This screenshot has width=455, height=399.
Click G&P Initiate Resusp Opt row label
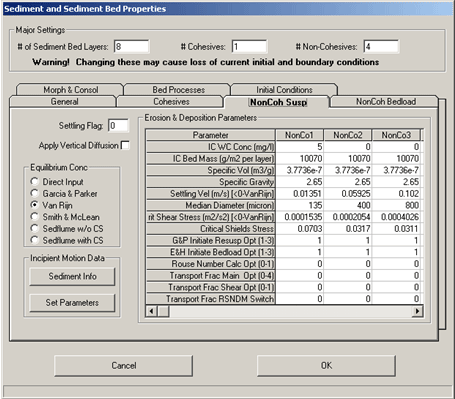pos(210,240)
